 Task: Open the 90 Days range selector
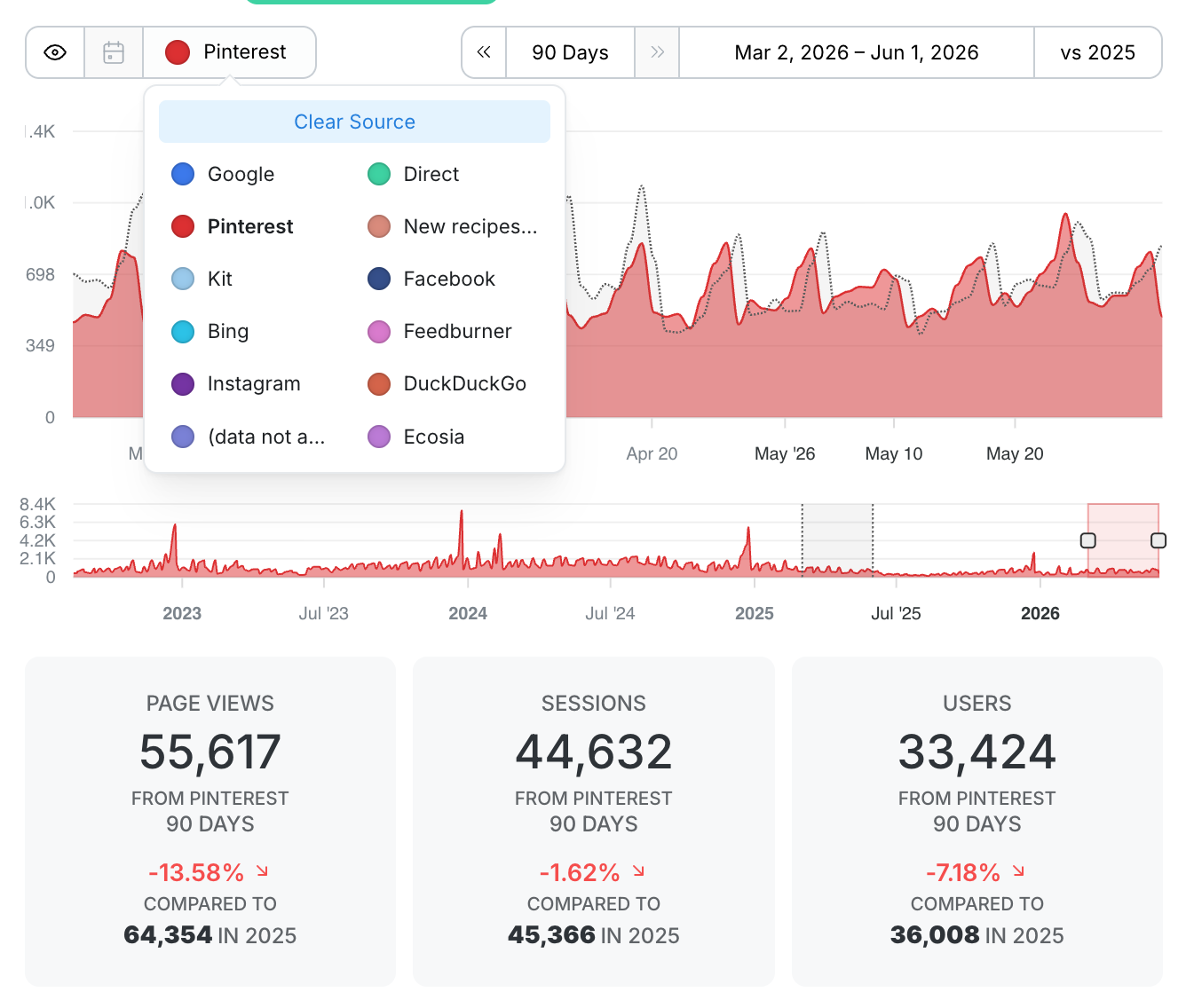(x=571, y=52)
